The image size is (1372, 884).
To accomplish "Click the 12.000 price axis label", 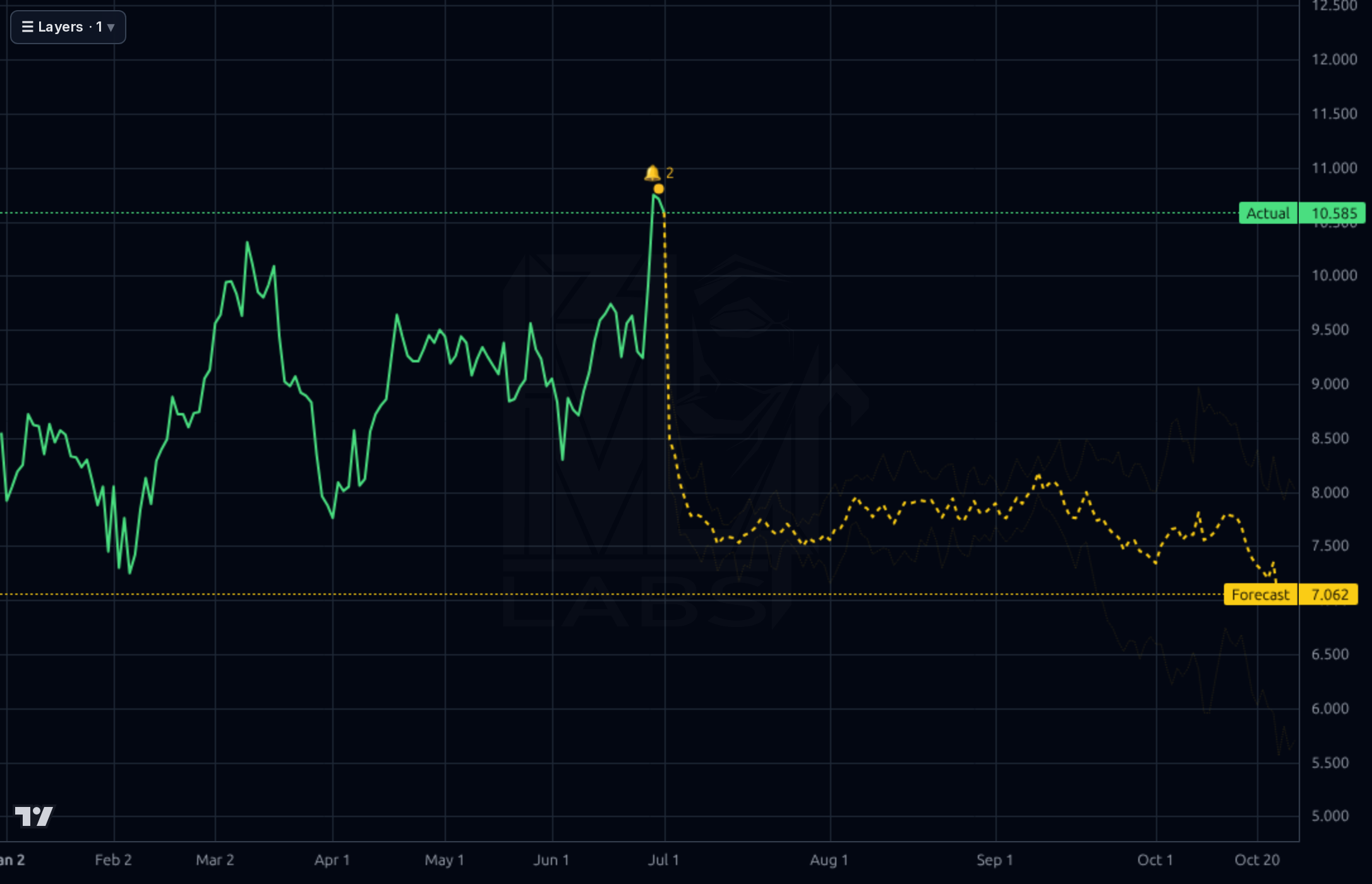I will click(1334, 59).
